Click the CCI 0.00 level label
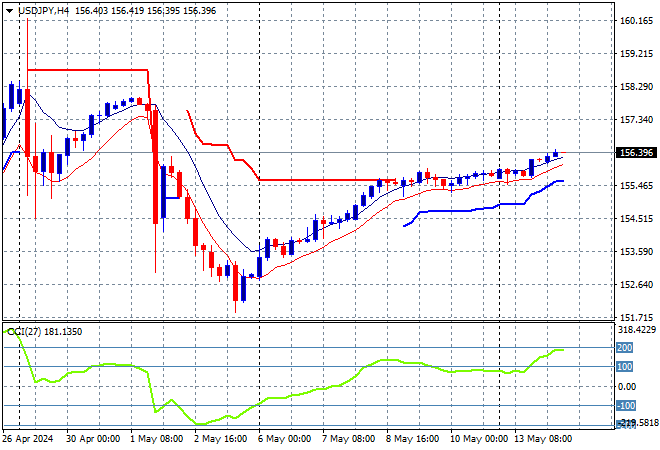Screen dimensions: 660x450 627,386
